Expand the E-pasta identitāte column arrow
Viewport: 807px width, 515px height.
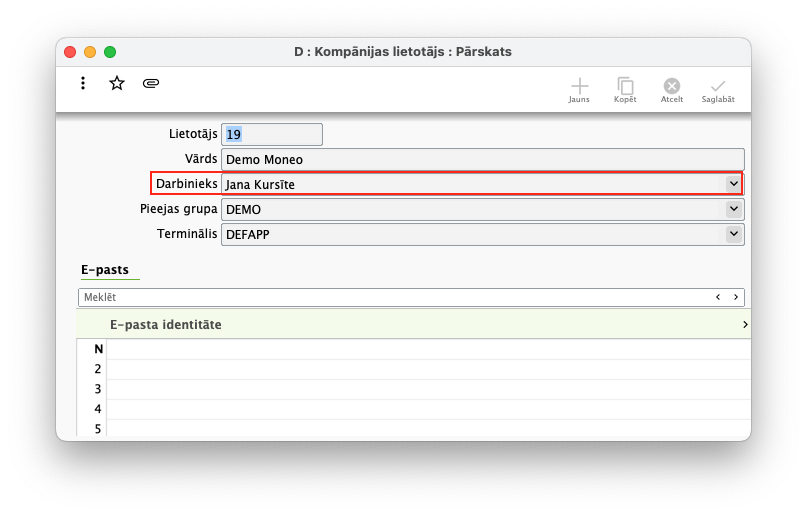pyautogui.click(x=744, y=325)
